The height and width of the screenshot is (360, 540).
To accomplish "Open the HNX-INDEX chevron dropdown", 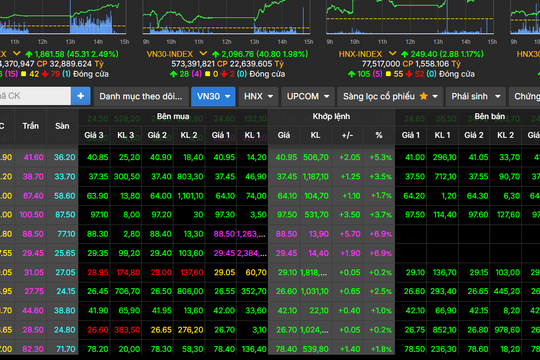I will 392,54.
